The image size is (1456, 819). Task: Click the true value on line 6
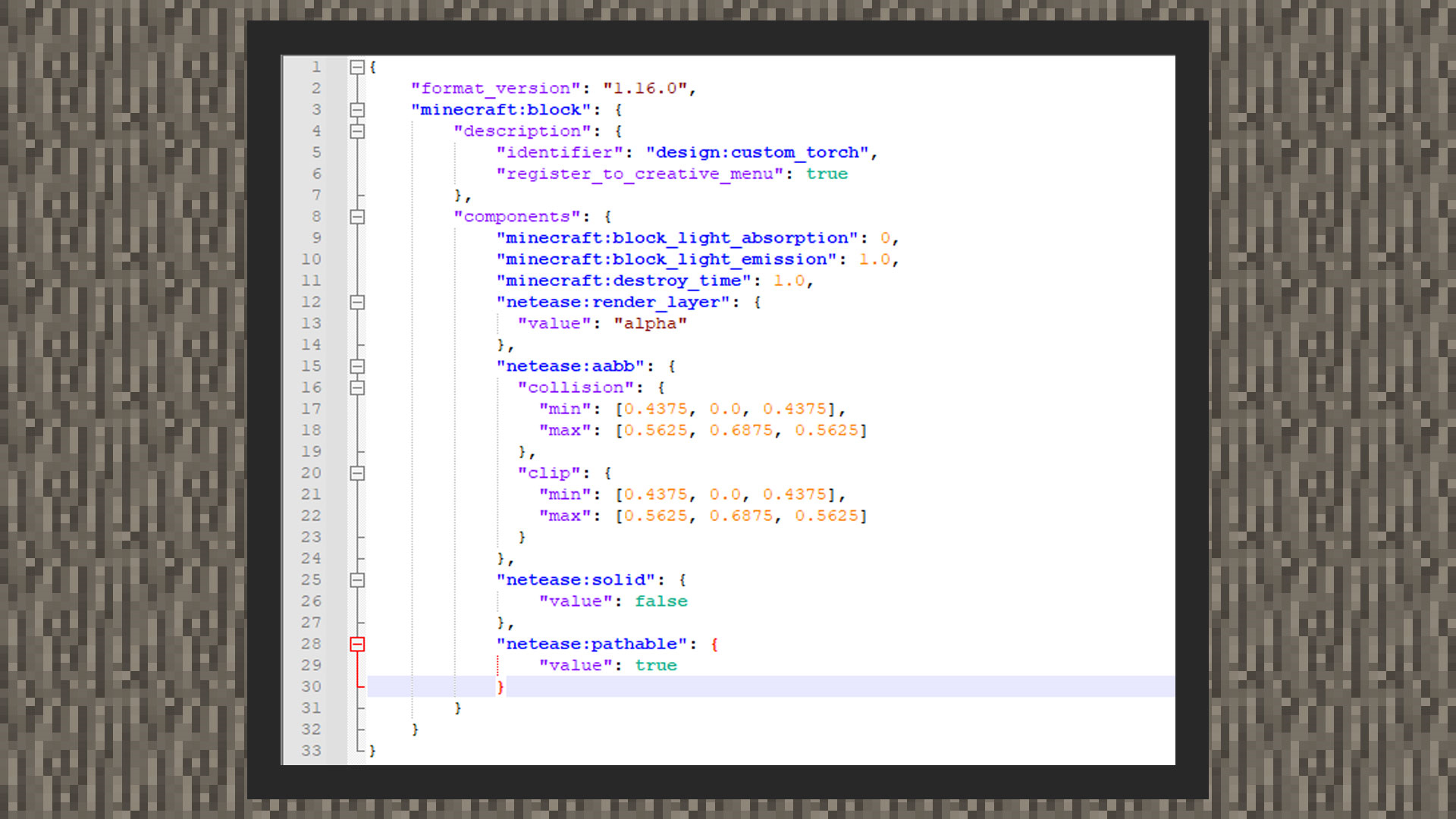pyautogui.click(x=827, y=174)
